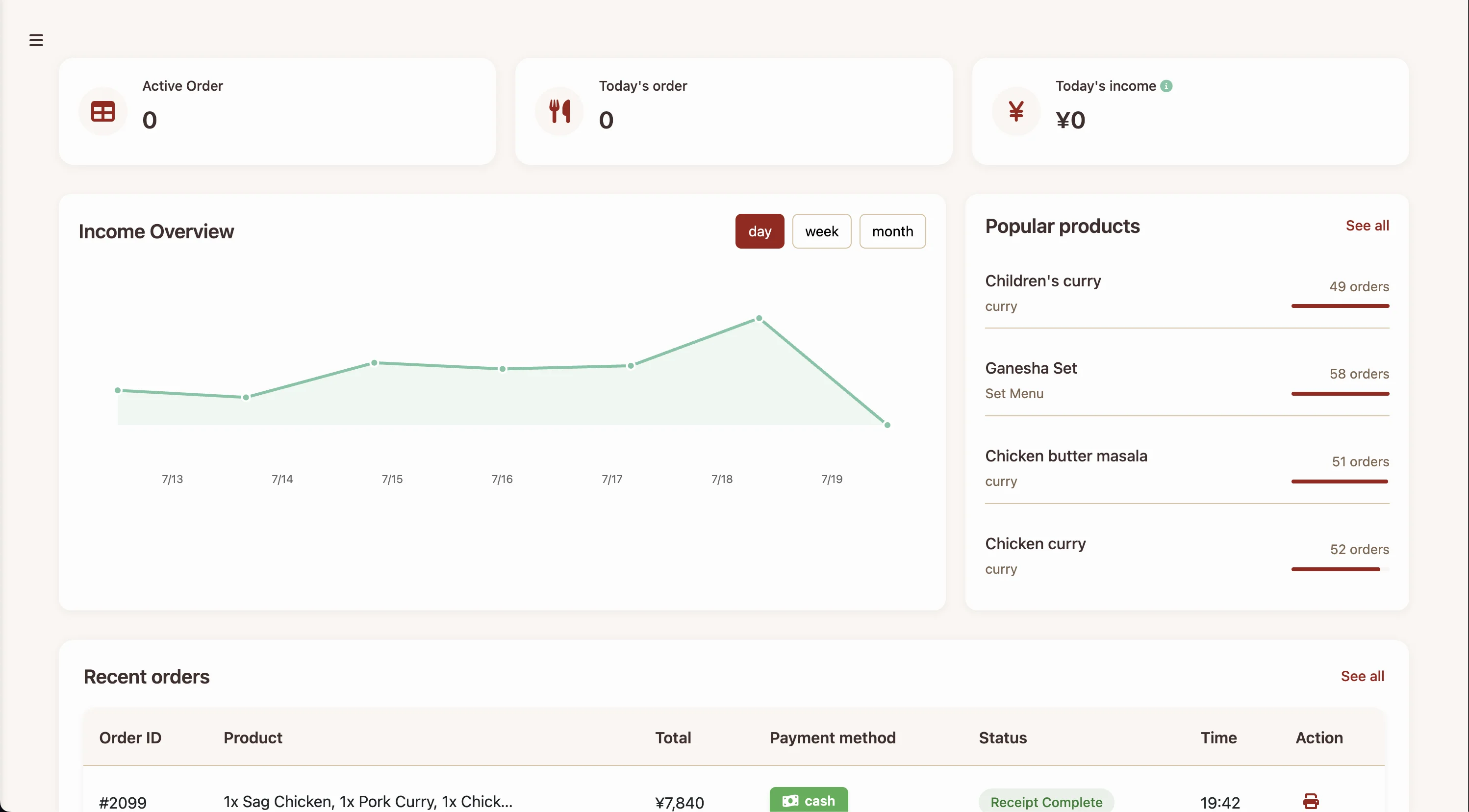Click Chicken butter masala progress bar
The image size is (1469, 812).
tap(1340, 482)
